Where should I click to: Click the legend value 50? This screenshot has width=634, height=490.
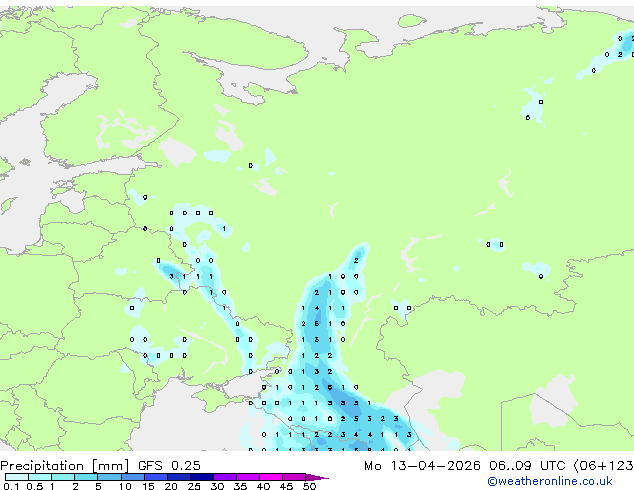[x=309, y=486]
